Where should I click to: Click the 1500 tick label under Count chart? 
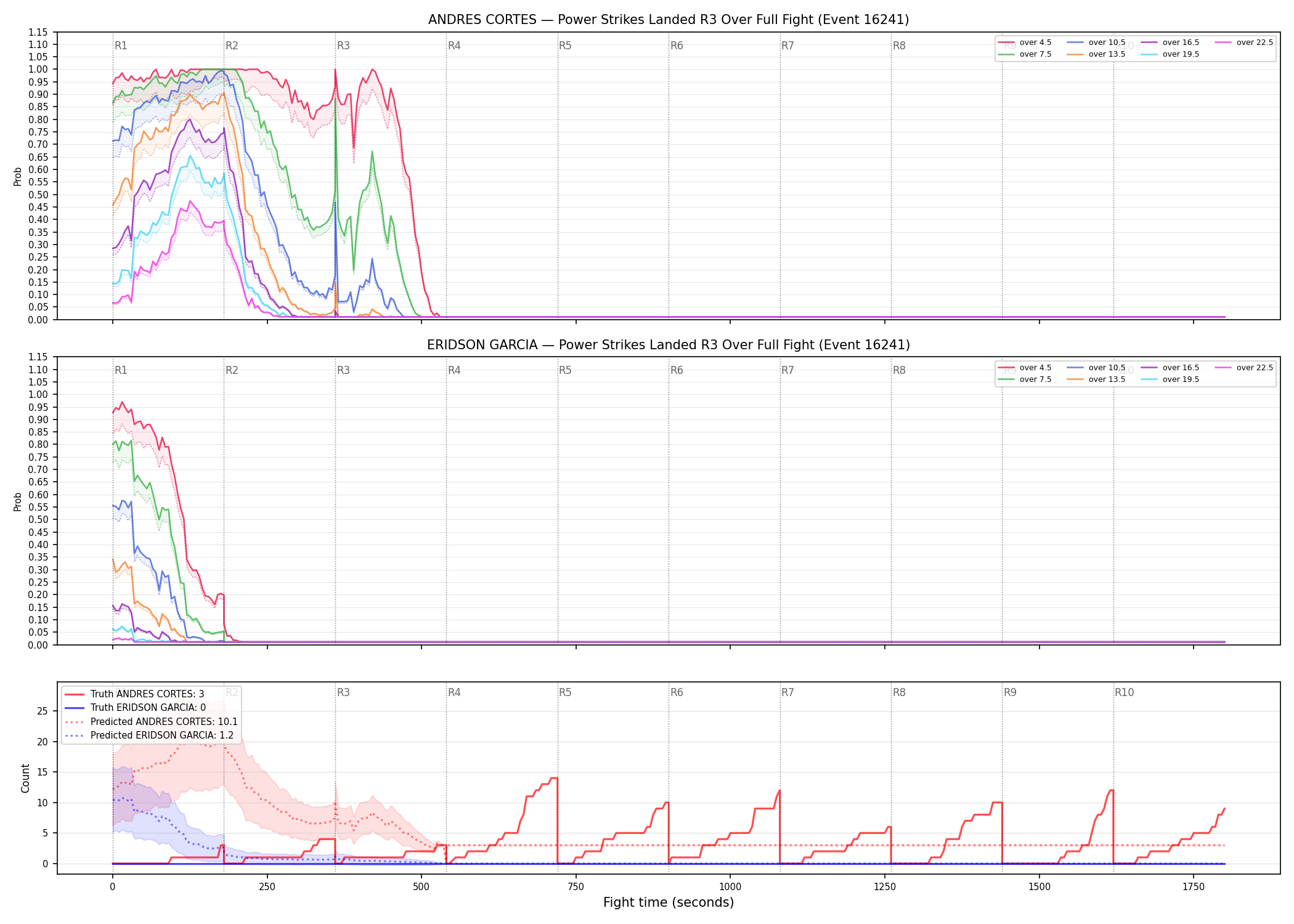[x=1040, y=886]
